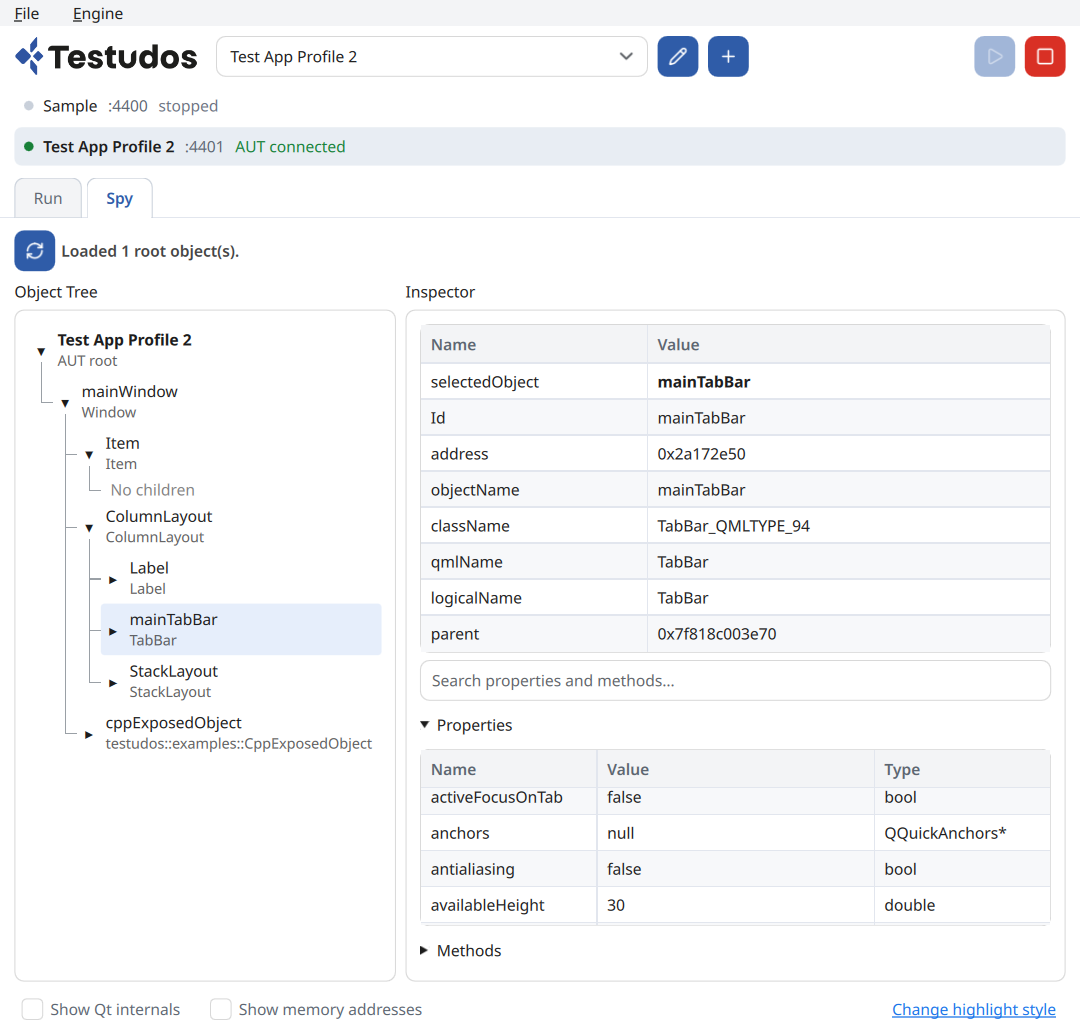Collapse the Properties section
This screenshot has width=1080, height=1032.
coord(425,725)
